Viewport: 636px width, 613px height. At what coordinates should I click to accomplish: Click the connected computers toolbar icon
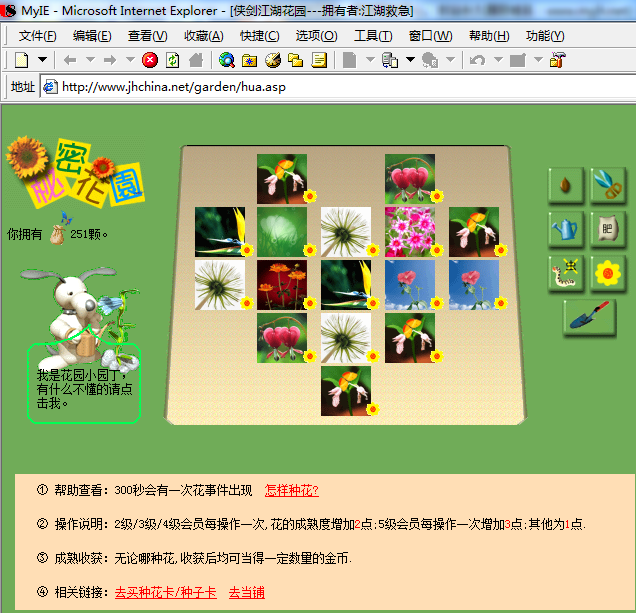[390, 60]
